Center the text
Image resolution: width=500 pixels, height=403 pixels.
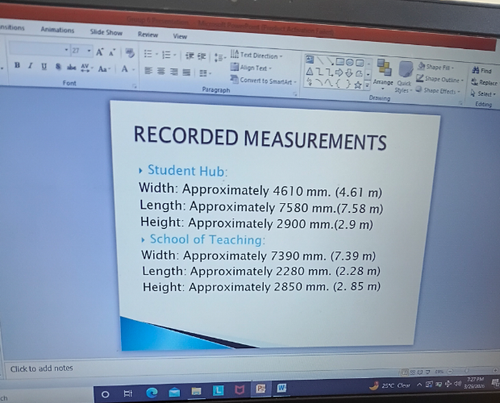click(161, 71)
